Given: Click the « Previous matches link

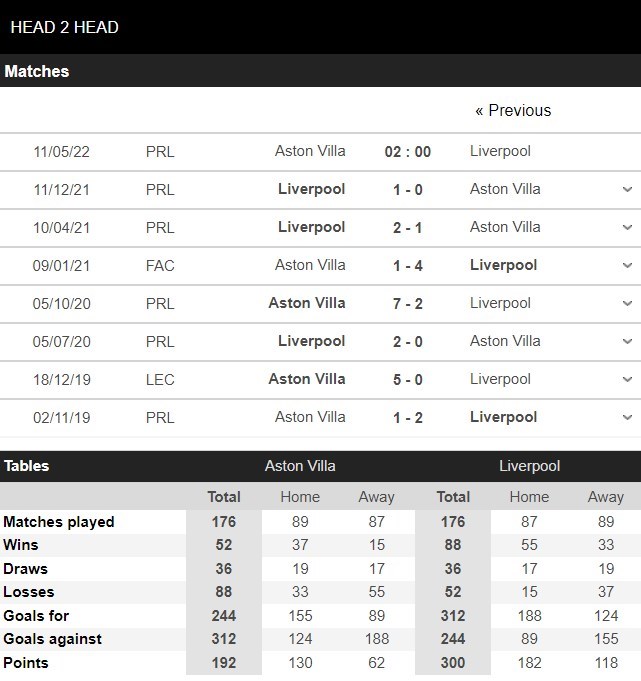Looking at the screenshot, I should pyautogui.click(x=513, y=110).
